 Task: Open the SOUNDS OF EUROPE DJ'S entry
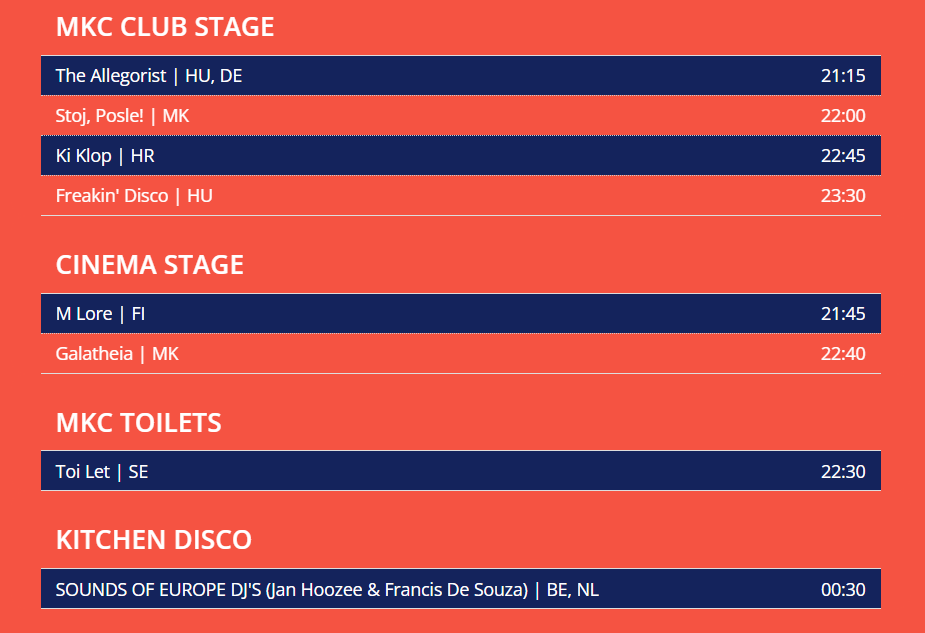(x=461, y=589)
